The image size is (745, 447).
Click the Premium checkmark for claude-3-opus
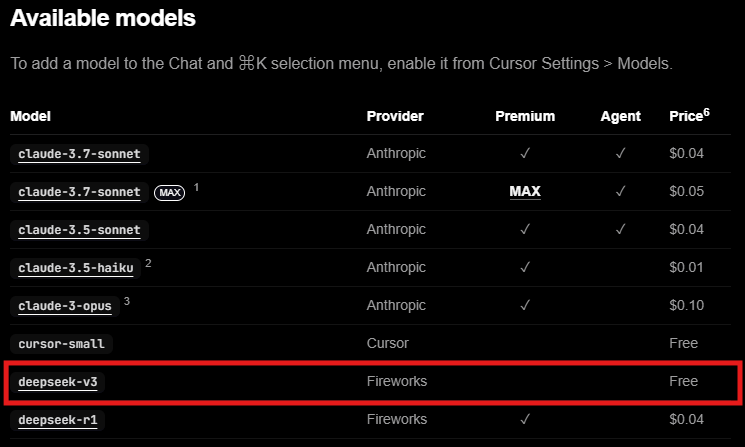tap(525, 305)
